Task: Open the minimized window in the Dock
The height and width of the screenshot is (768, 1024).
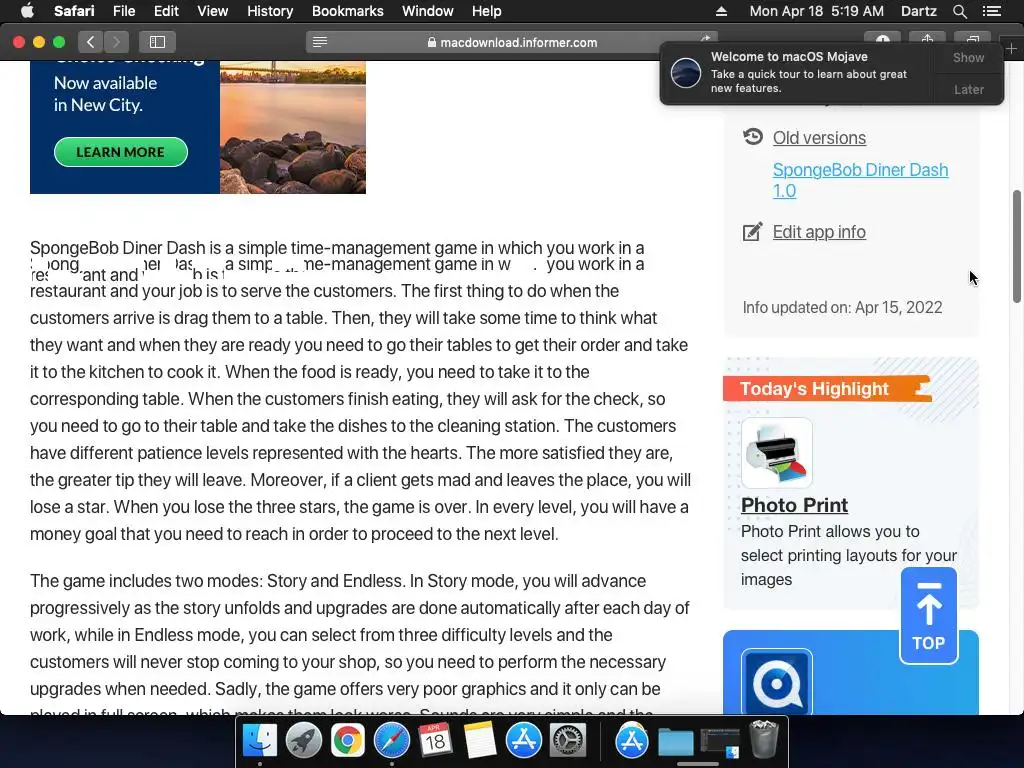Action: coord(720,743)
